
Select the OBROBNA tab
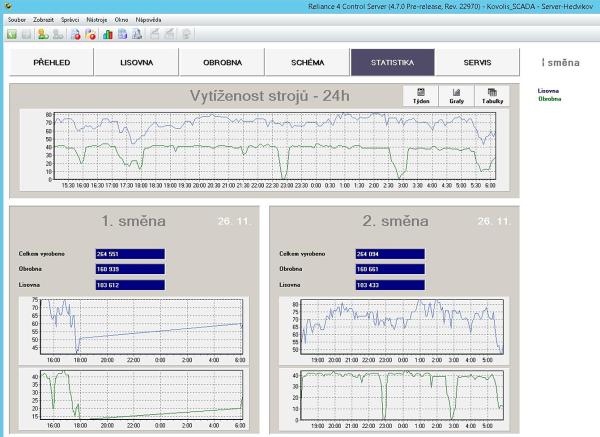tap(222, 62)
